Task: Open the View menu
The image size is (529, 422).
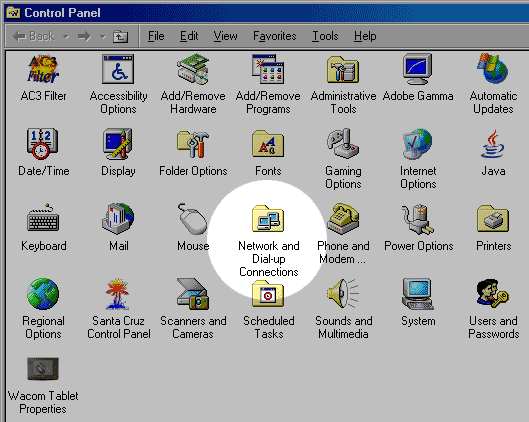Action: pos(225,36)
